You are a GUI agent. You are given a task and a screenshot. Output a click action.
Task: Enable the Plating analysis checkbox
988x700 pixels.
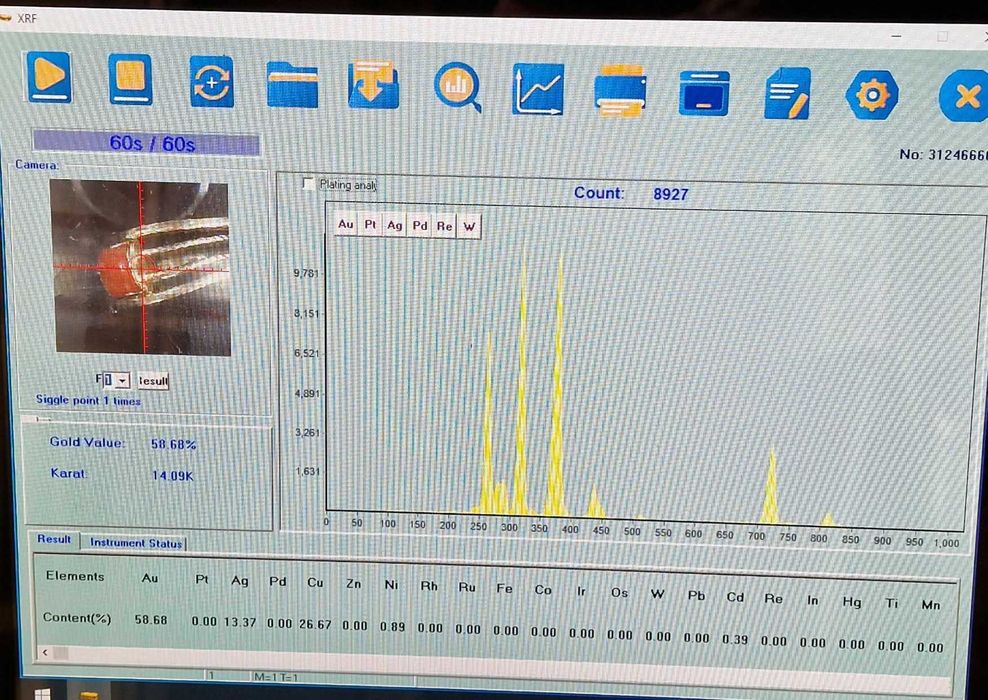pyautogui.click(x=308, y=184)
